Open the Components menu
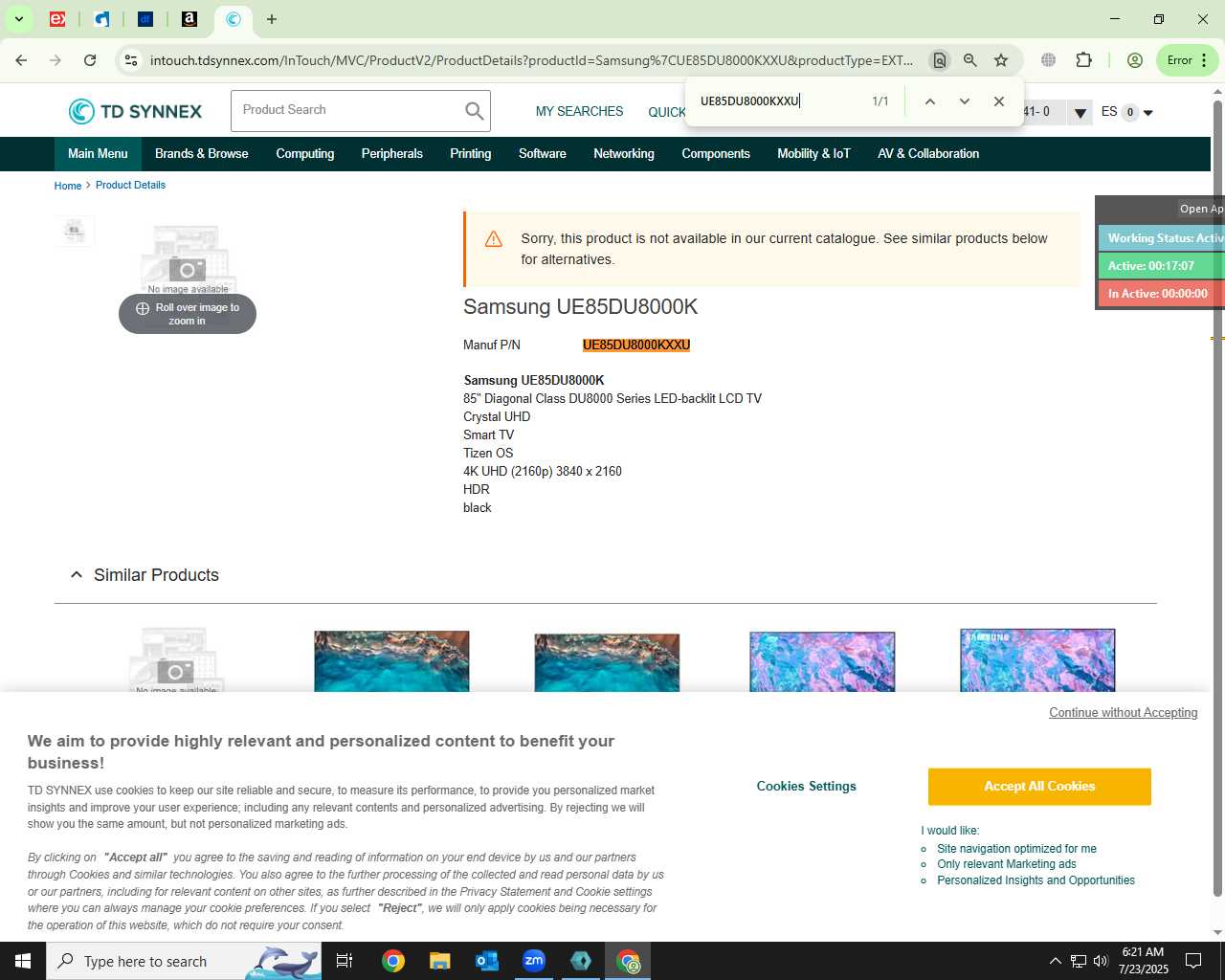 [x=716, y=154]
